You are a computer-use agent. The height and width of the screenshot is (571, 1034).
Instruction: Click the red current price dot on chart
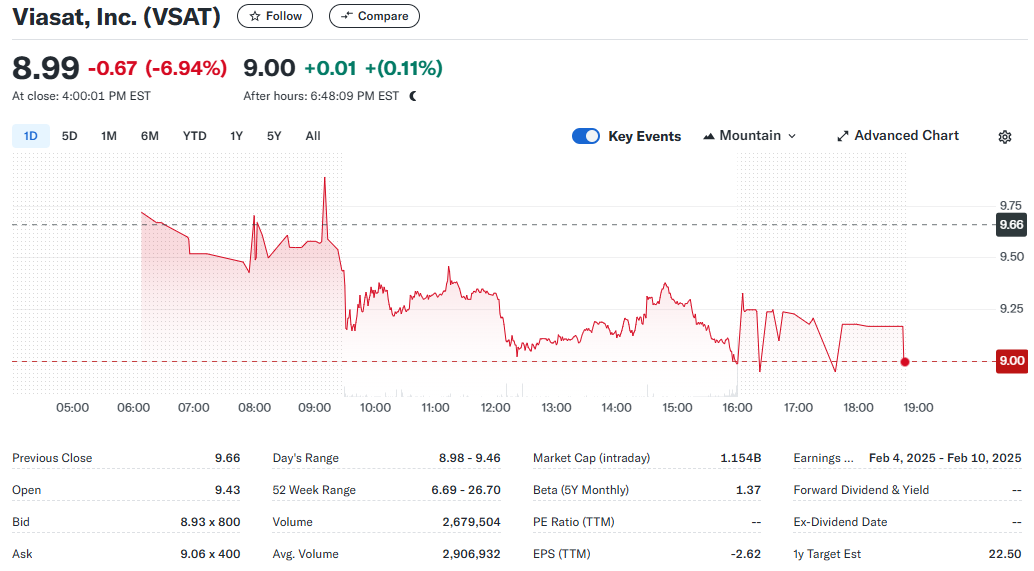coord(905,362)
